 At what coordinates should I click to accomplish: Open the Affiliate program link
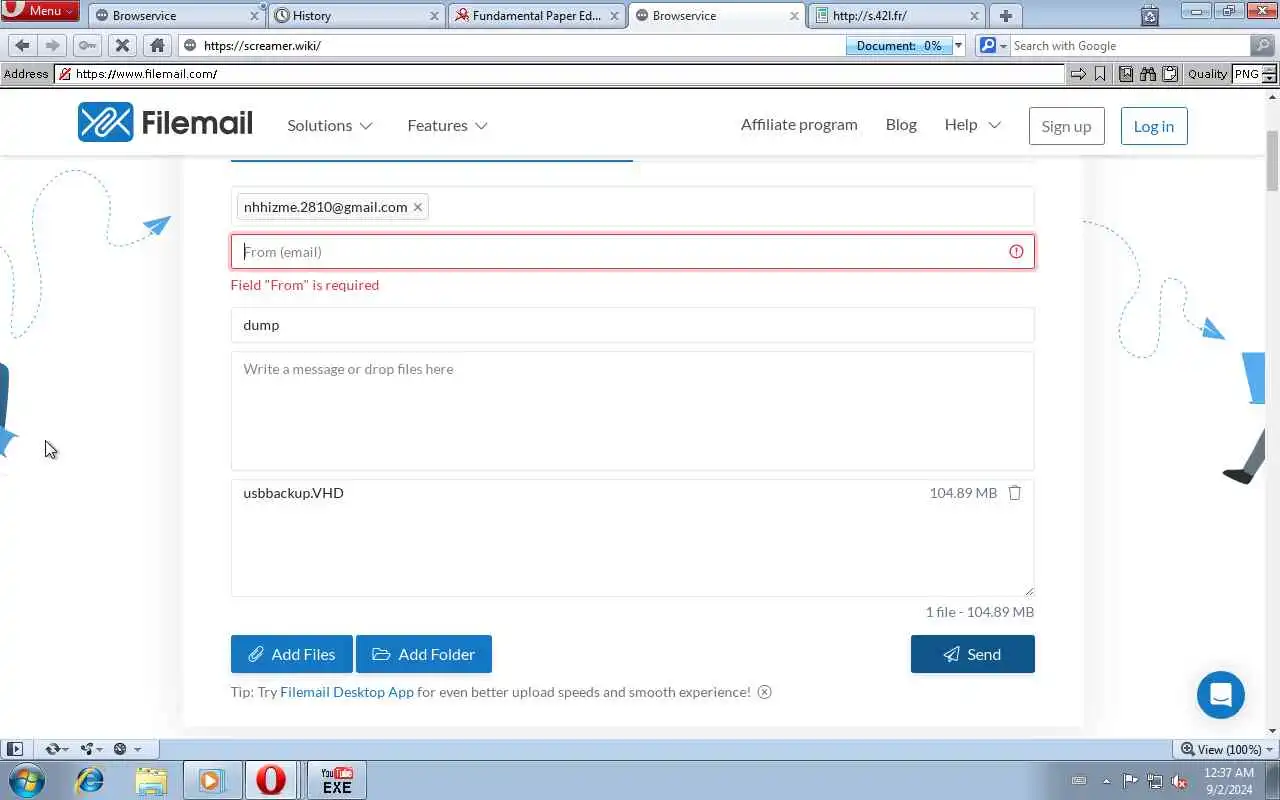[799, 124]
